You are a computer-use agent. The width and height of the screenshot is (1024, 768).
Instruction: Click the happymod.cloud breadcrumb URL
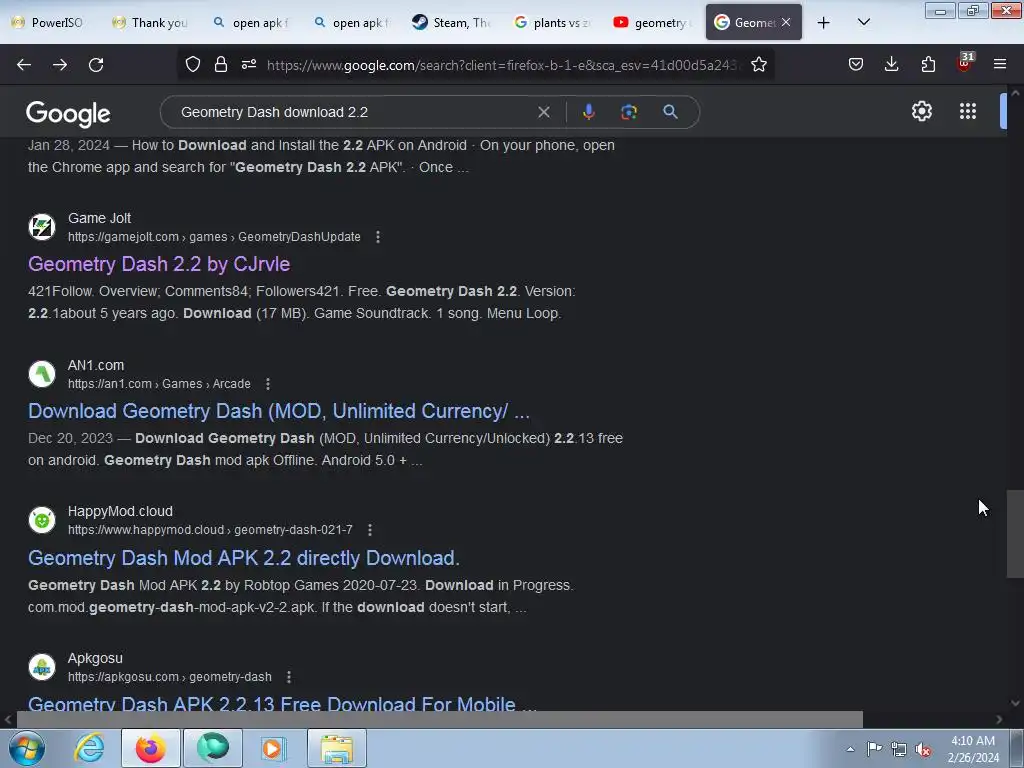[210, 530]
